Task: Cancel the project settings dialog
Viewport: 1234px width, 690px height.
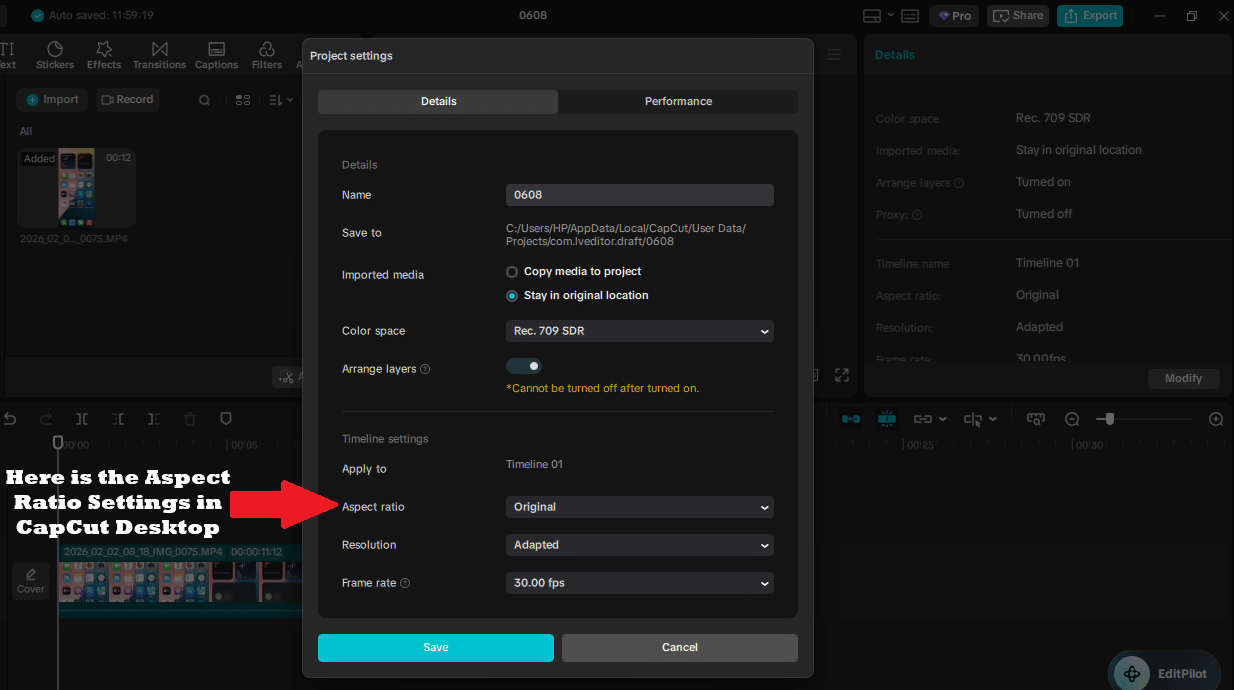Action: click(x=680, y=647)
